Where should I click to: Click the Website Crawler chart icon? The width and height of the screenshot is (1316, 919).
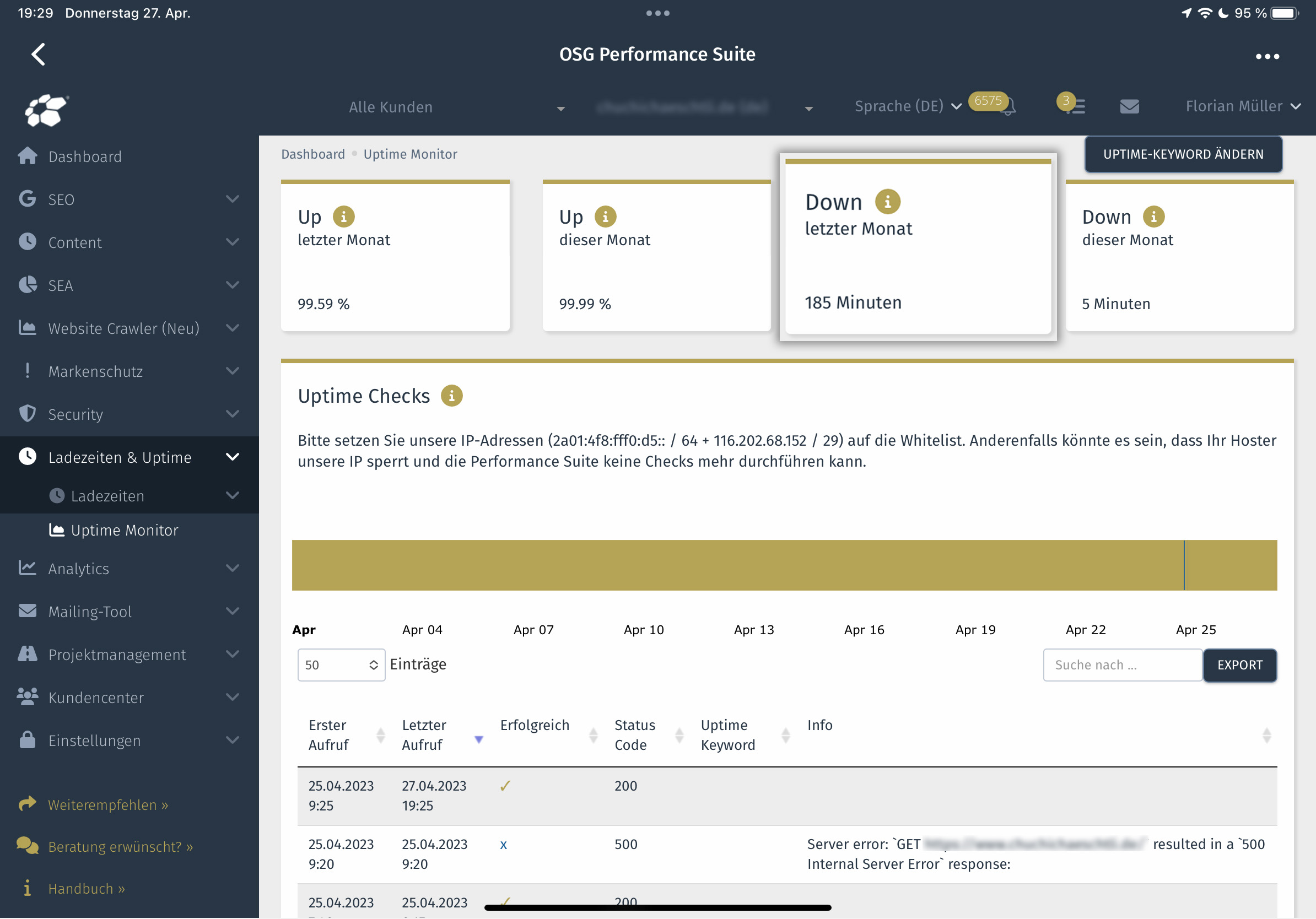click(x=28, y=328)
